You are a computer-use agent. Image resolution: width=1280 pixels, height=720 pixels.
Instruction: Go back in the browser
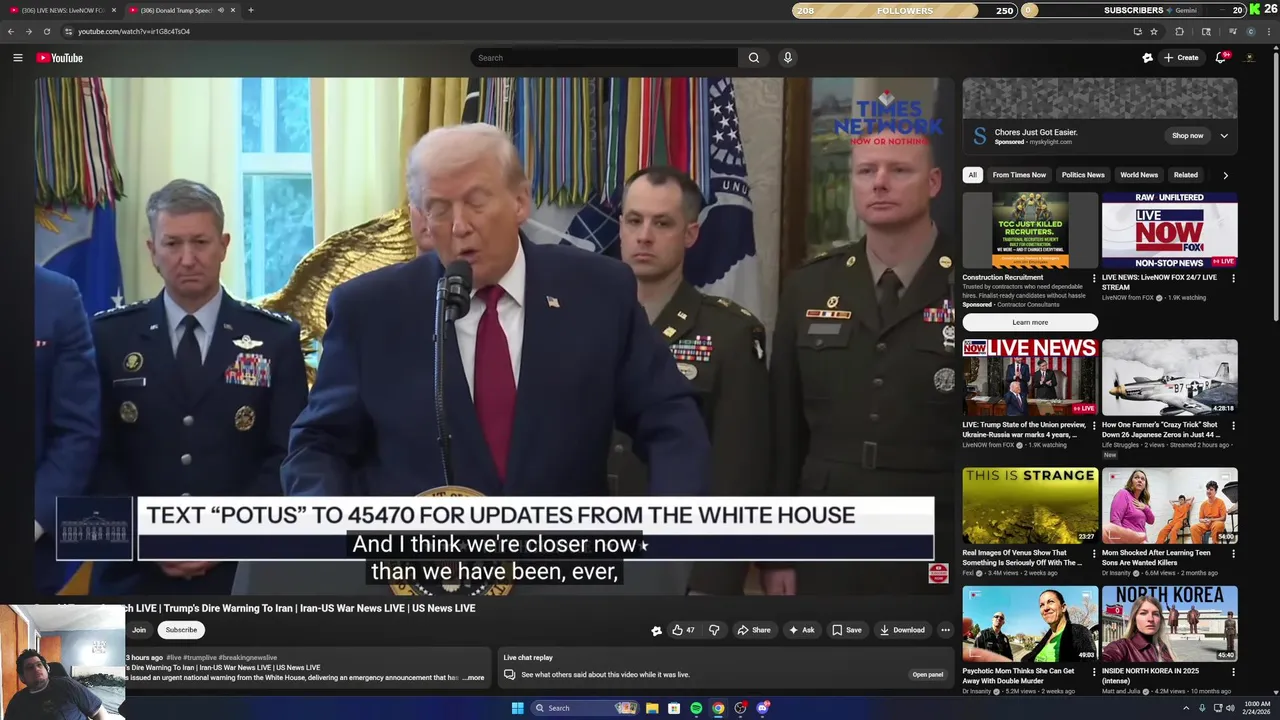coord(11,31)
